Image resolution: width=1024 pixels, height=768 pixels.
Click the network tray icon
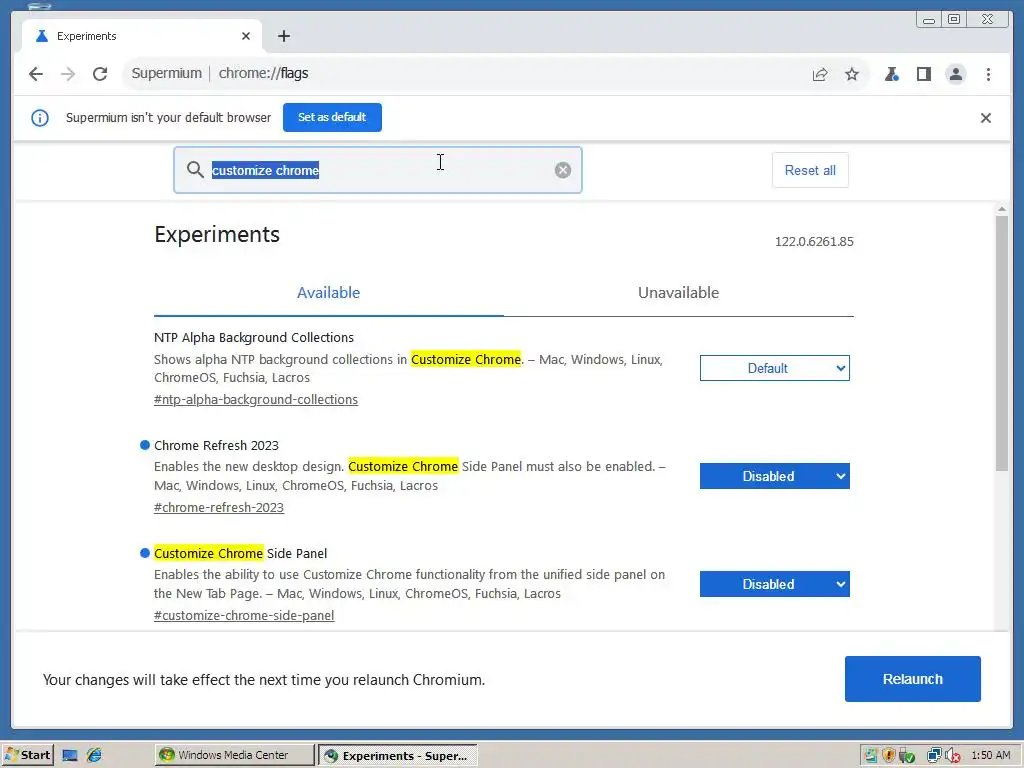(934, 756)
